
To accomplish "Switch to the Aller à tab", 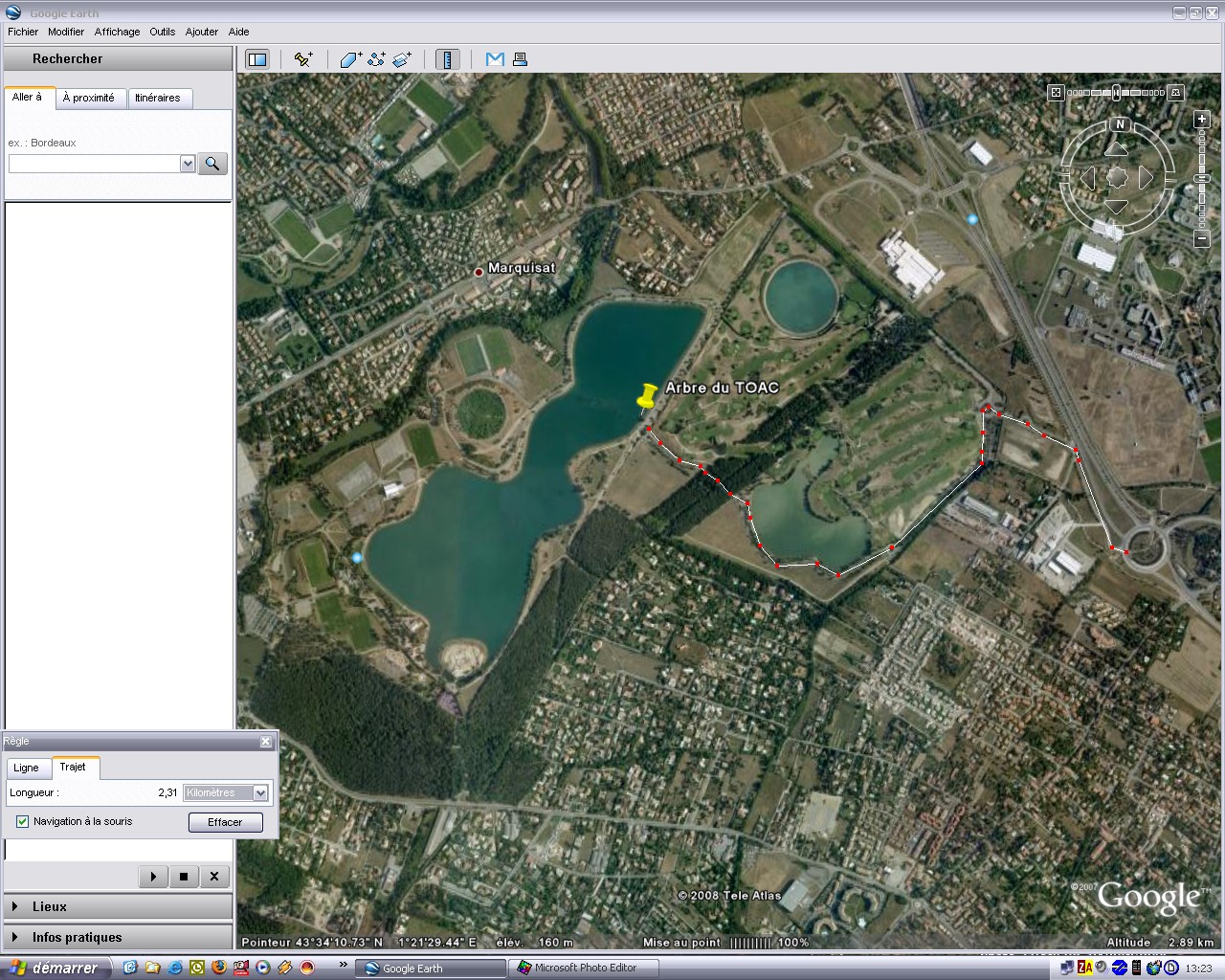I will 28,97.
